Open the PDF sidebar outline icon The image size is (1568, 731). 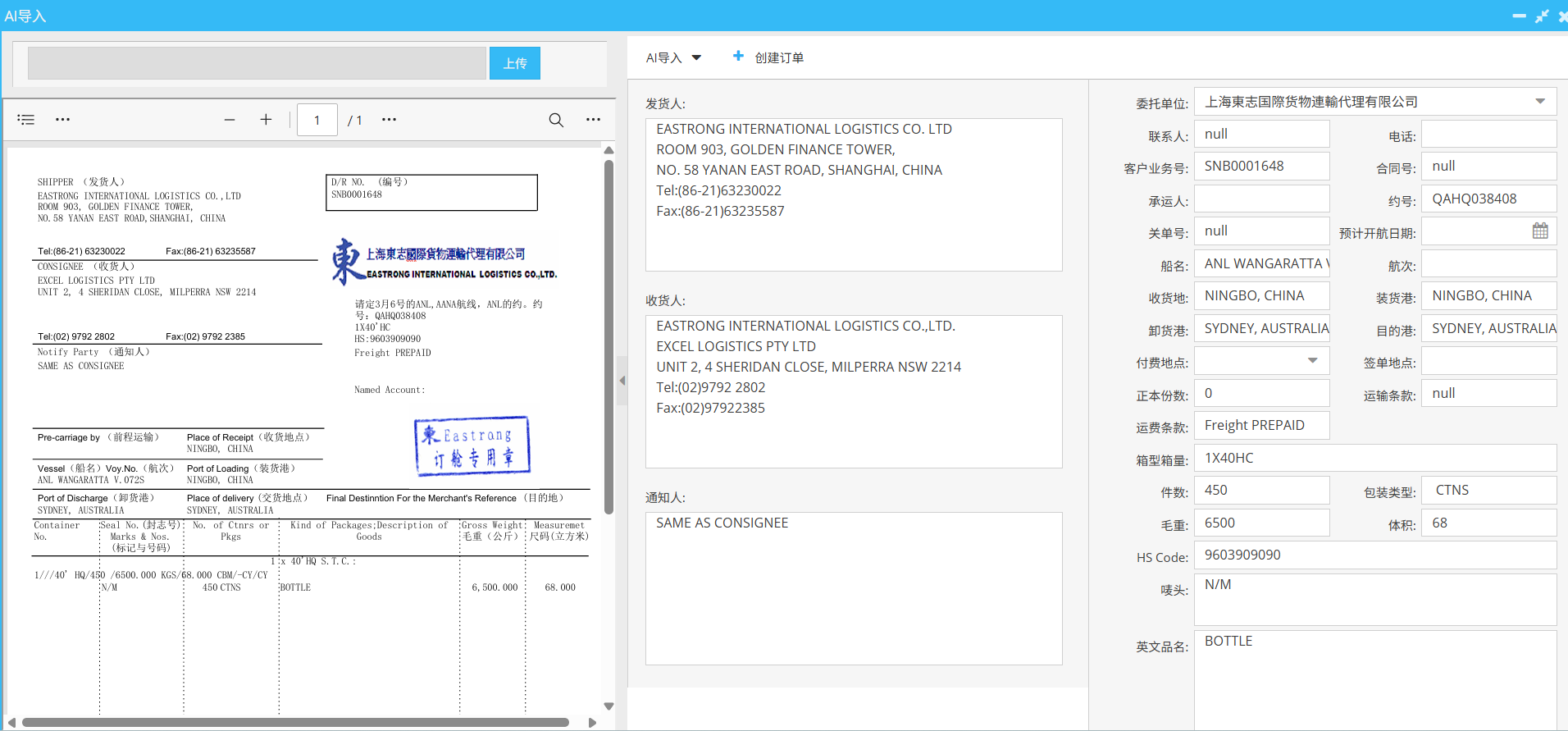coord(26,120)
